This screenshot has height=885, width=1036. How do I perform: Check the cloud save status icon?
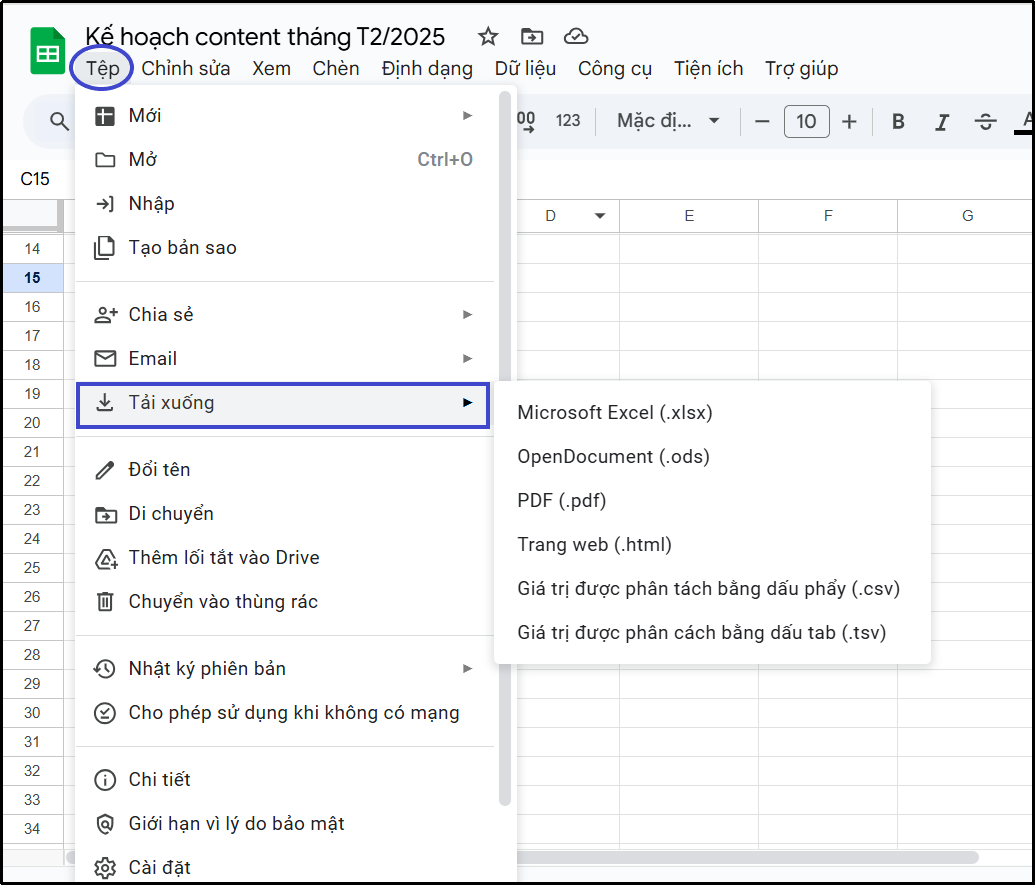click(576, 37)
